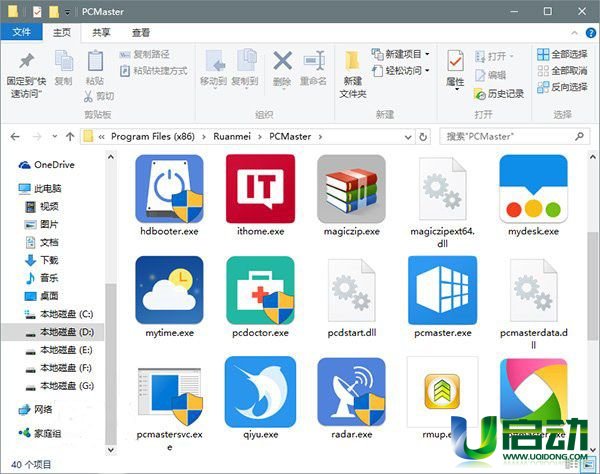Select 网络 network in navigation pane
The width and height of the screenshot is (600, 474).
pyautogui.click(x=35, y=409)
